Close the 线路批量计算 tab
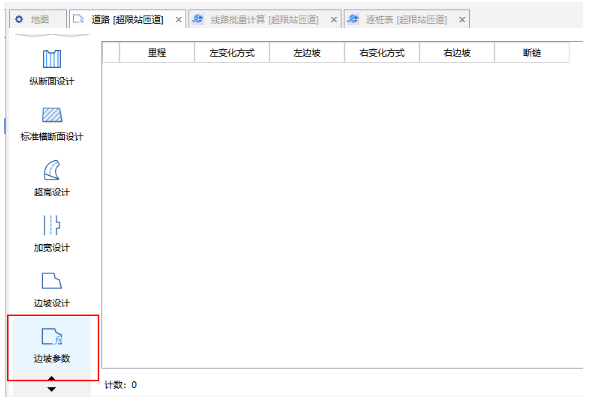This screenshot has width=589, height=400. pos(334,20)
